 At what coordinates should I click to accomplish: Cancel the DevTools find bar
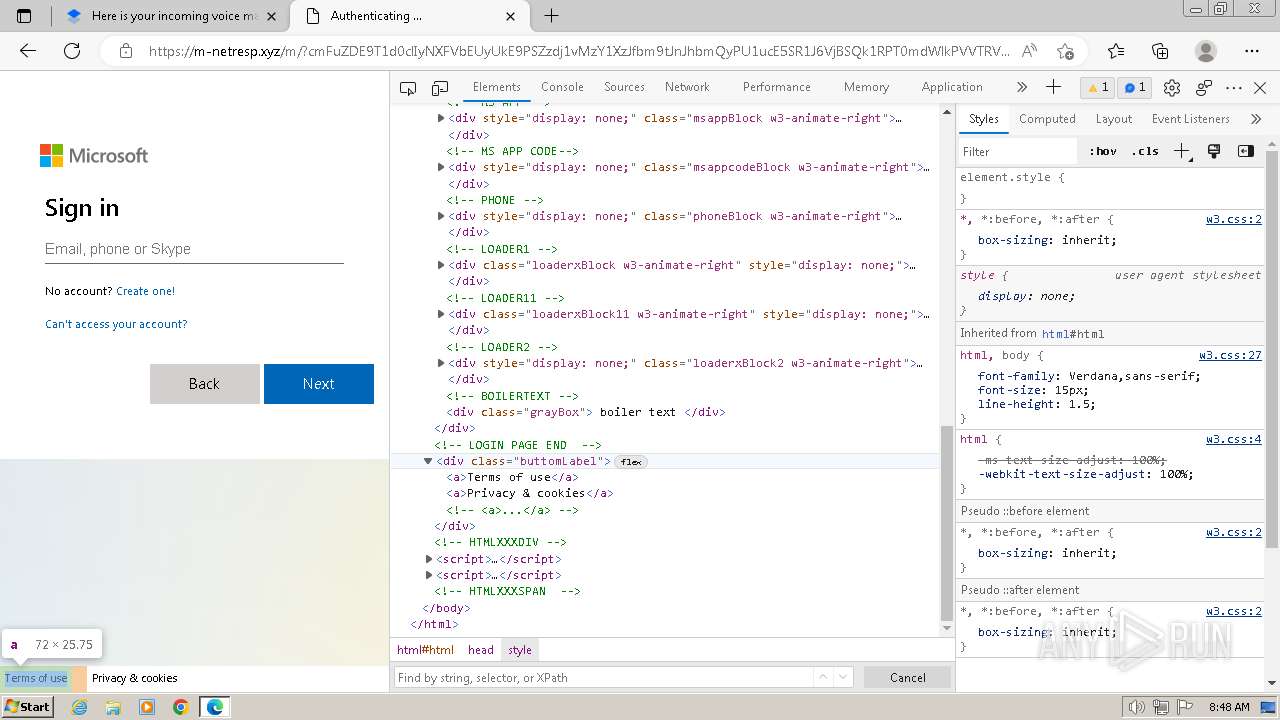click(x=908, y=677)
